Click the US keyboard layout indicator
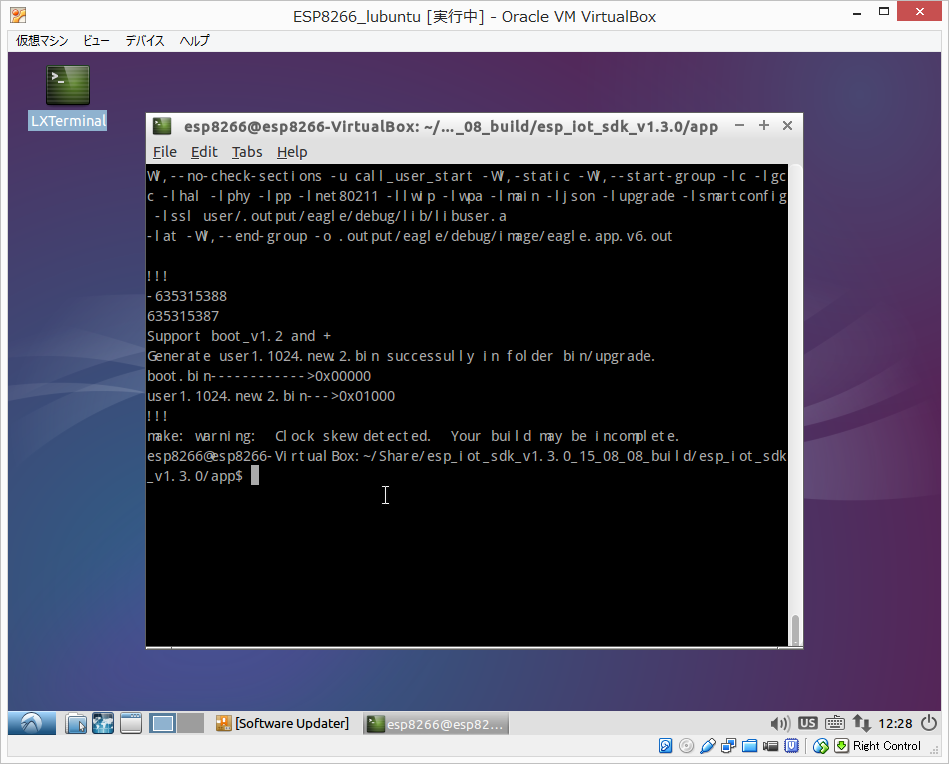 click(807, 723)
